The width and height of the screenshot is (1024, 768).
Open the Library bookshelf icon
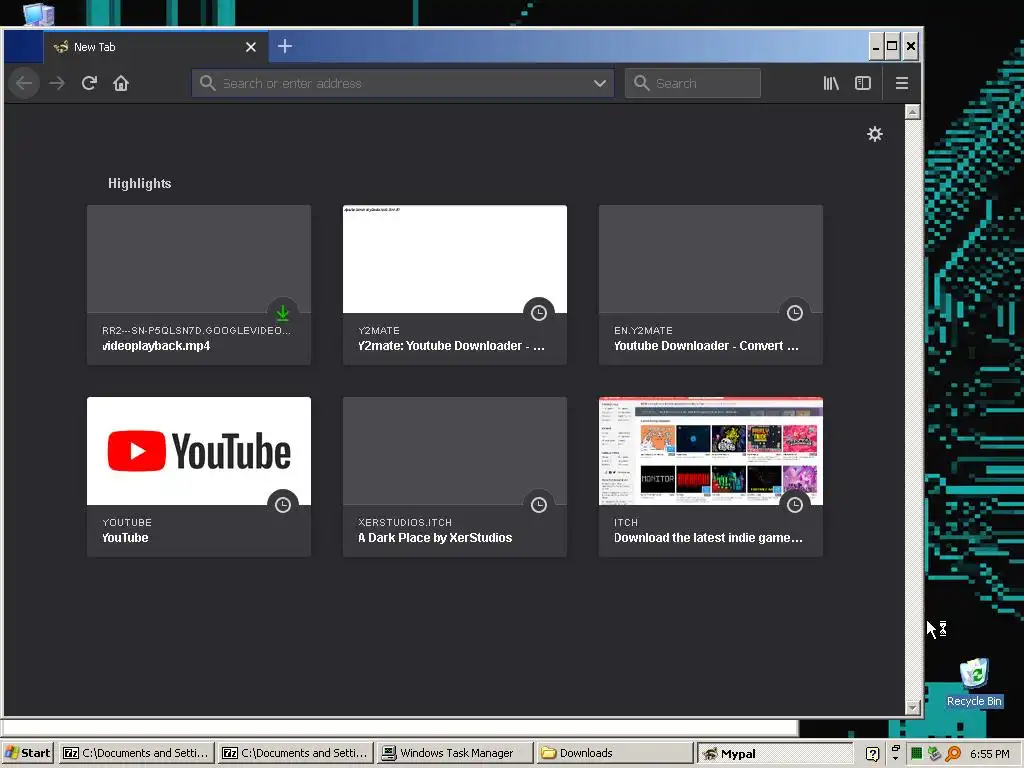(x=831, y=83)
